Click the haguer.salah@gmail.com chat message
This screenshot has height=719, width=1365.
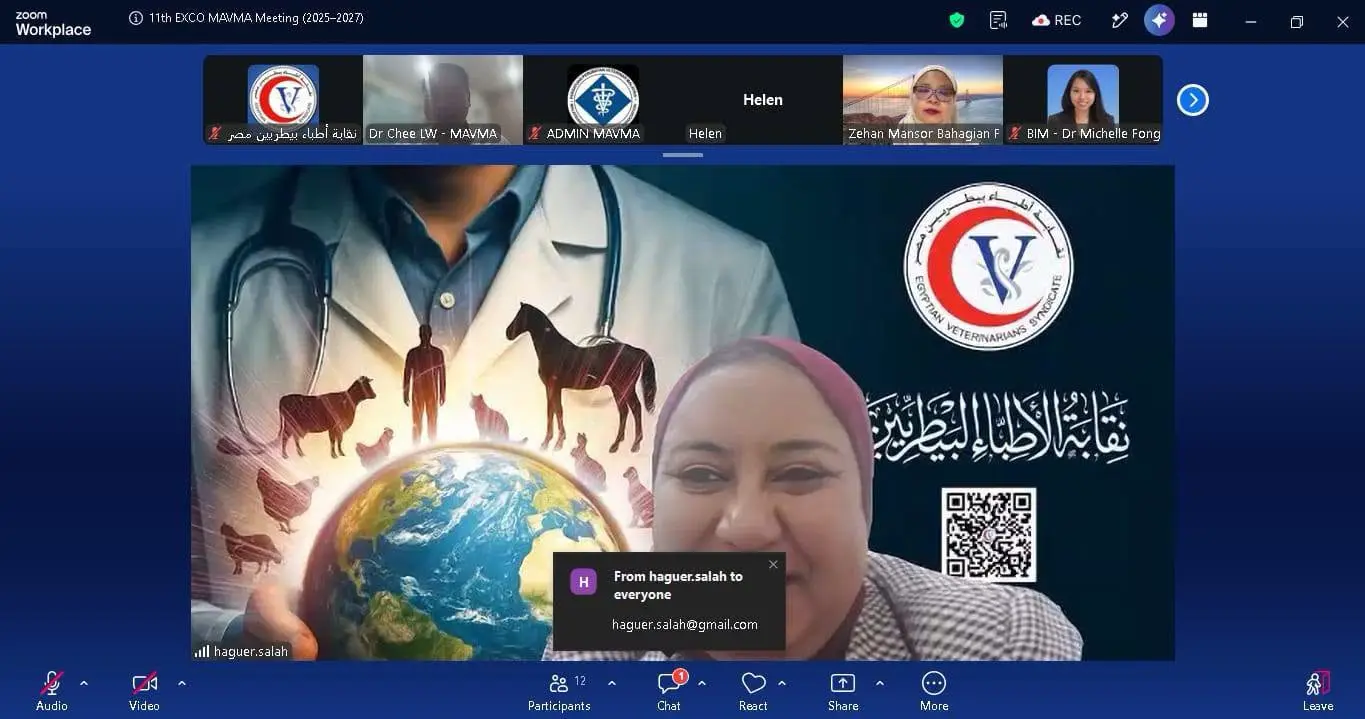click(x=685, y=624)
